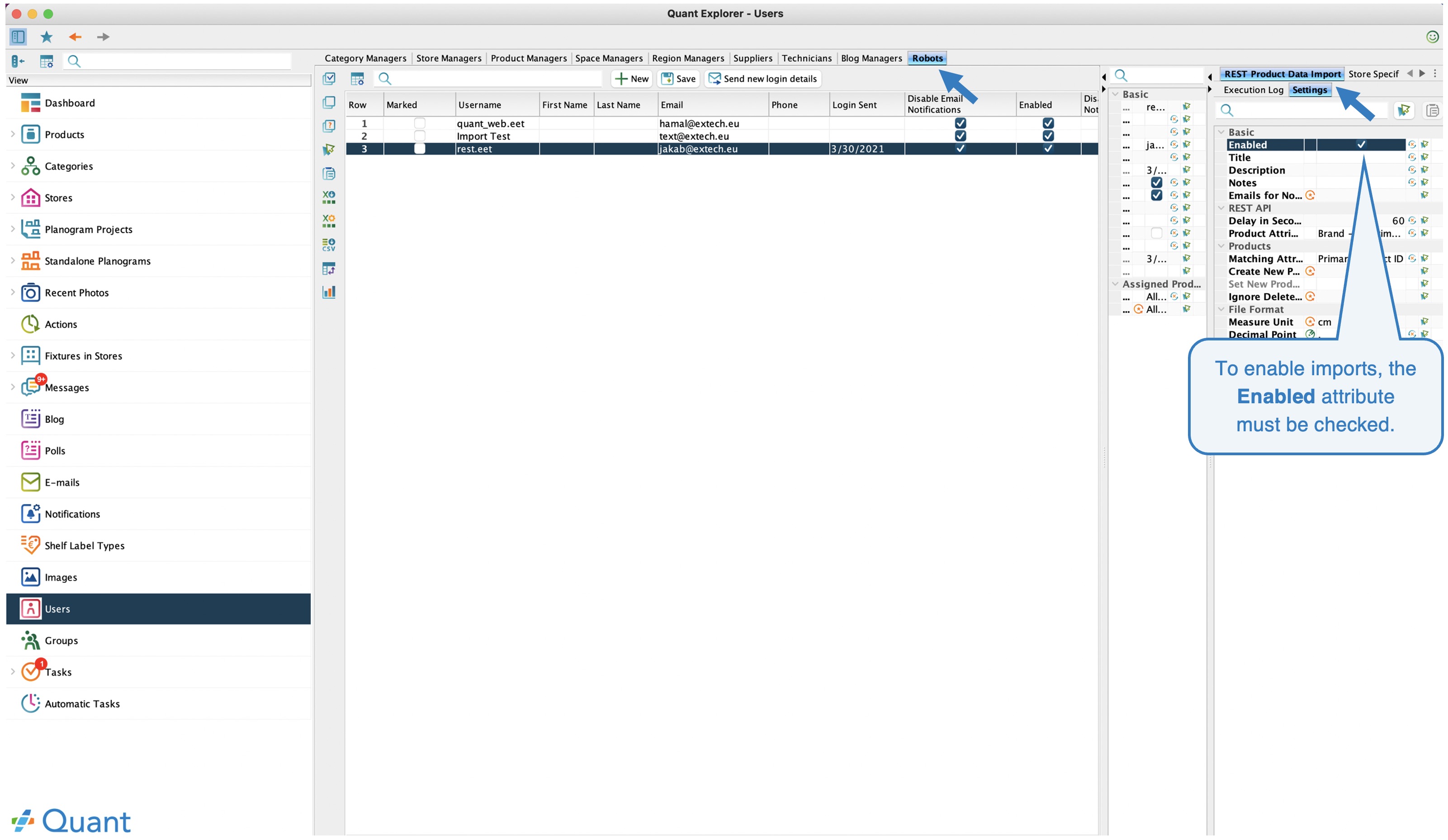This screenshot has height=840, width=1448.
Task: Toggle the sidebar panel icon in top toolbar
Action: pos(18,37)
